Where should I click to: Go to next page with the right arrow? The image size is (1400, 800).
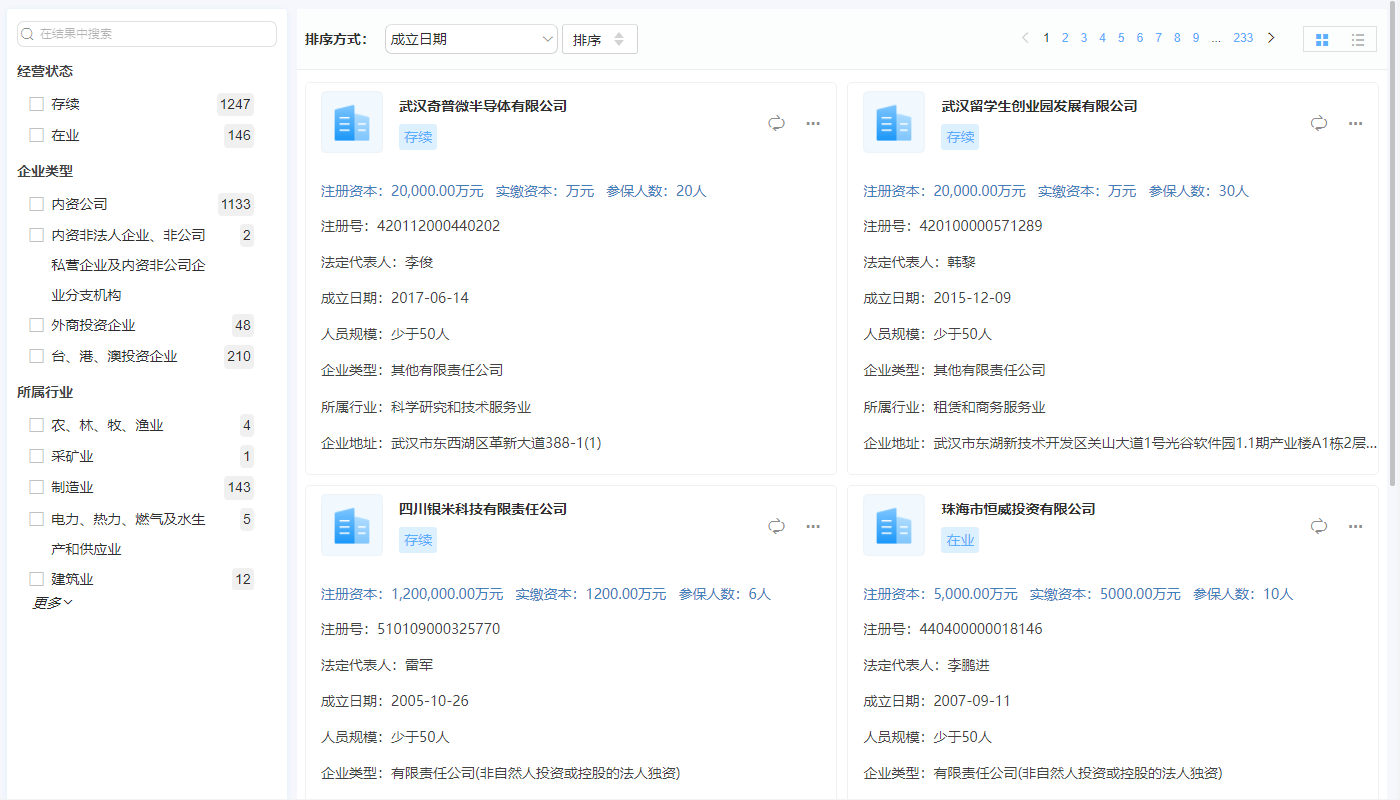click(x=1270, y=37)
